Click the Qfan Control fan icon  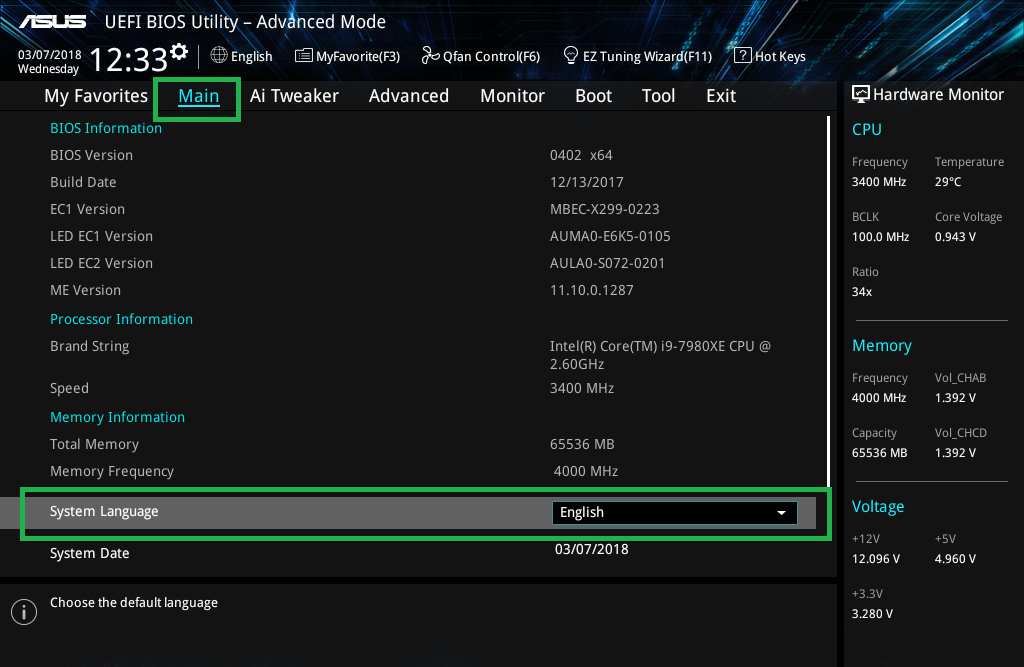pyautogui.click(x=430, y=56)
